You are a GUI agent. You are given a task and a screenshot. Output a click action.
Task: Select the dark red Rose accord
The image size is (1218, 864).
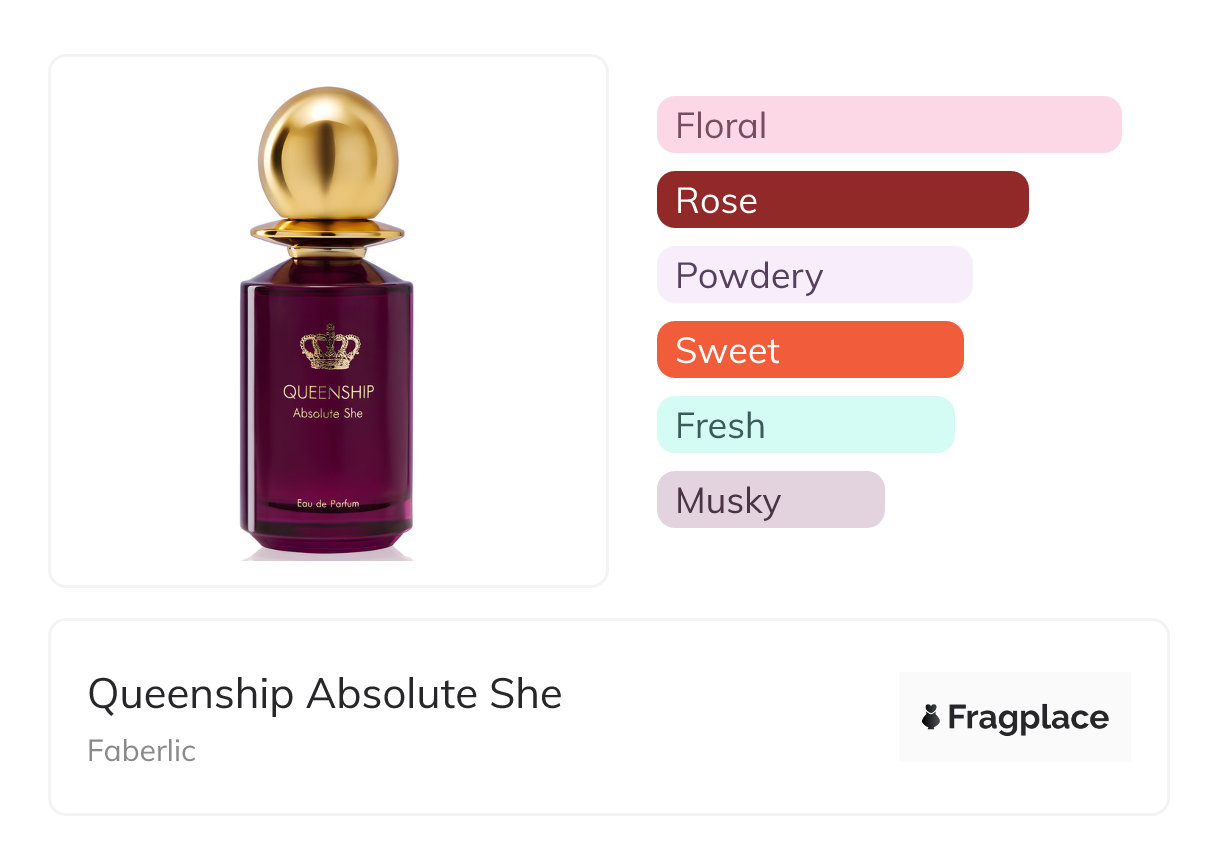pyautogui.click(x=842, y=200)
